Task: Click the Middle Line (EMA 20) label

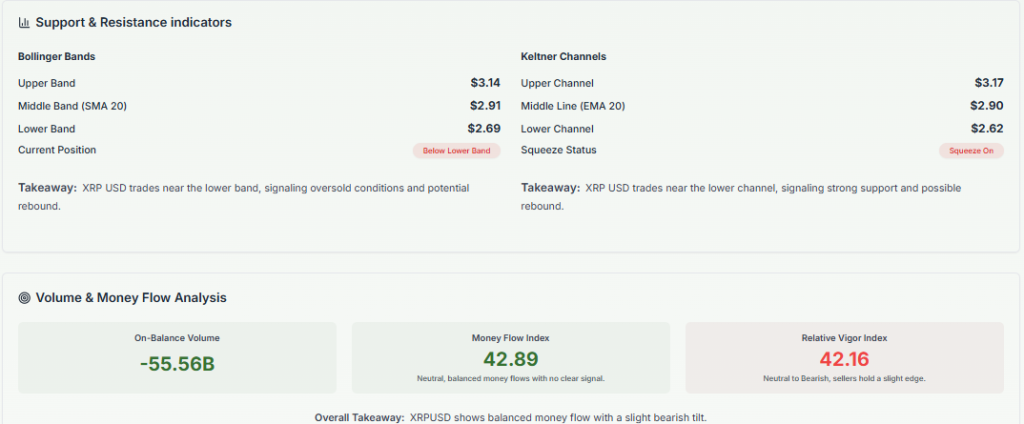Action: pos(575,106)
